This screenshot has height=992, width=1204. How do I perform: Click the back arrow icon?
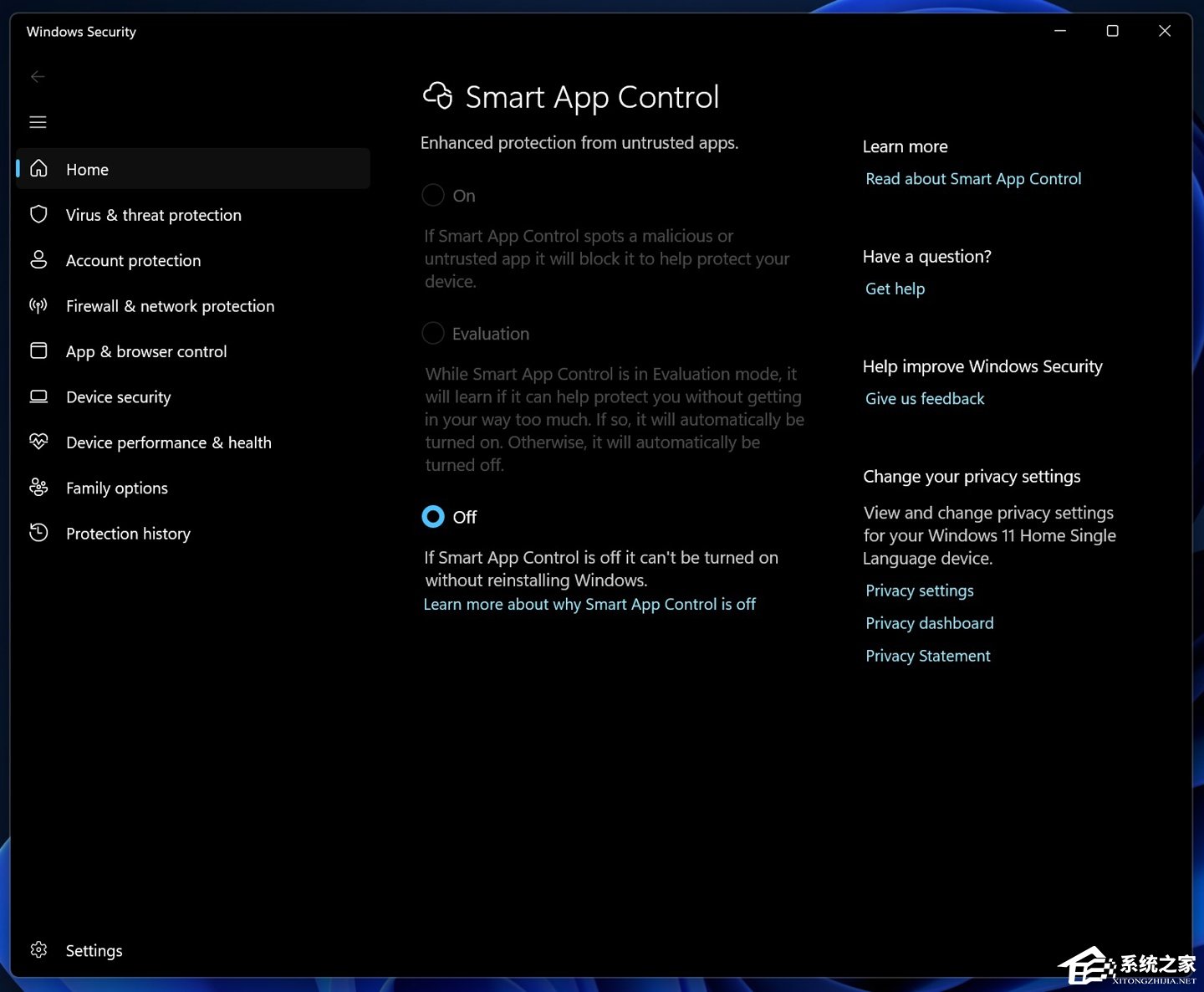click(x=38, y=77)
